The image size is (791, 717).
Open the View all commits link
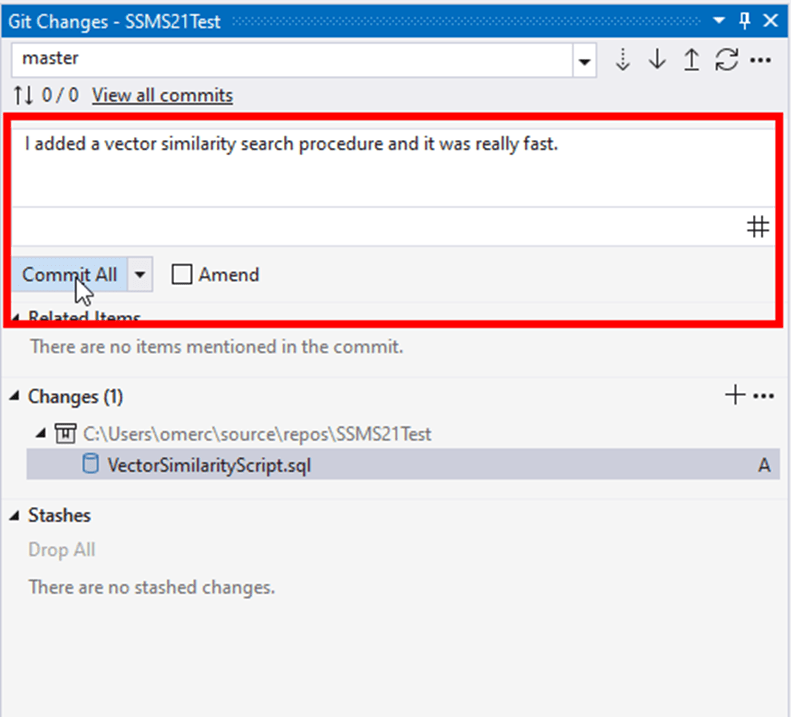tap(162, 96)
